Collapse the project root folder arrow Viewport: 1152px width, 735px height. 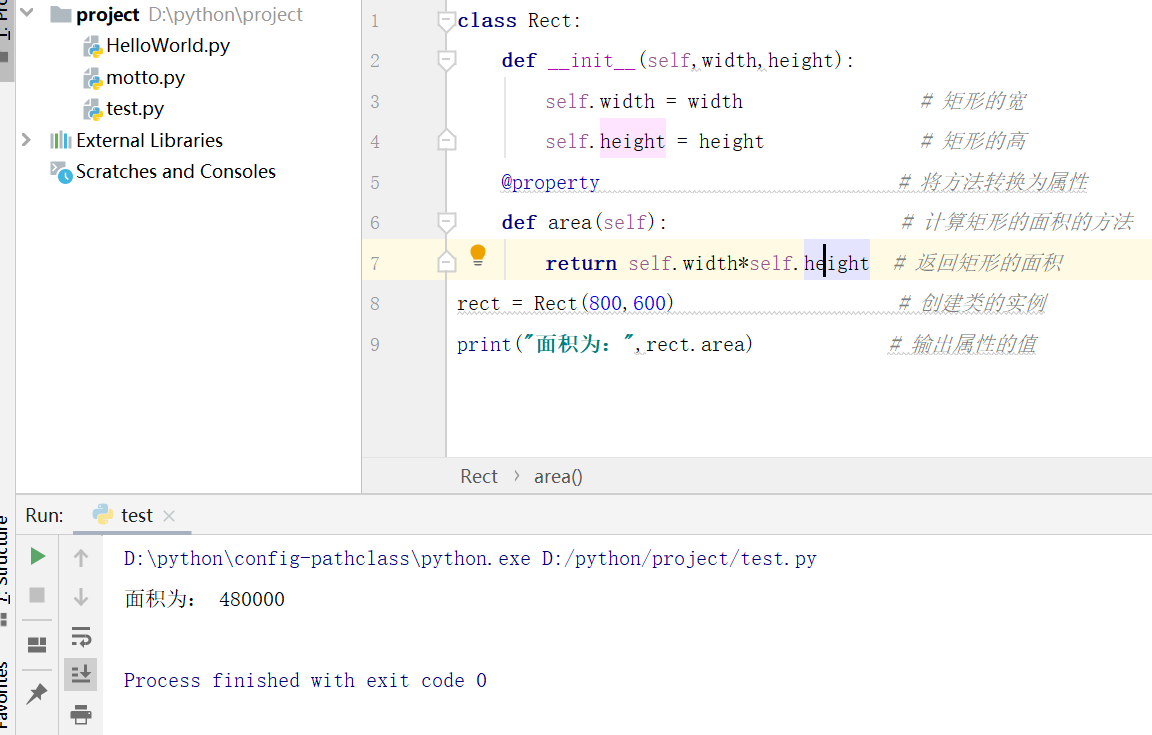27,13
